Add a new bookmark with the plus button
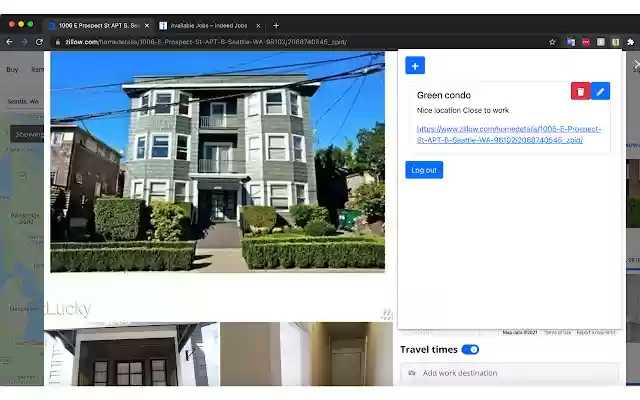Viewport: 640px width, 400px height. pyautogui.click(x=415, y=66)
